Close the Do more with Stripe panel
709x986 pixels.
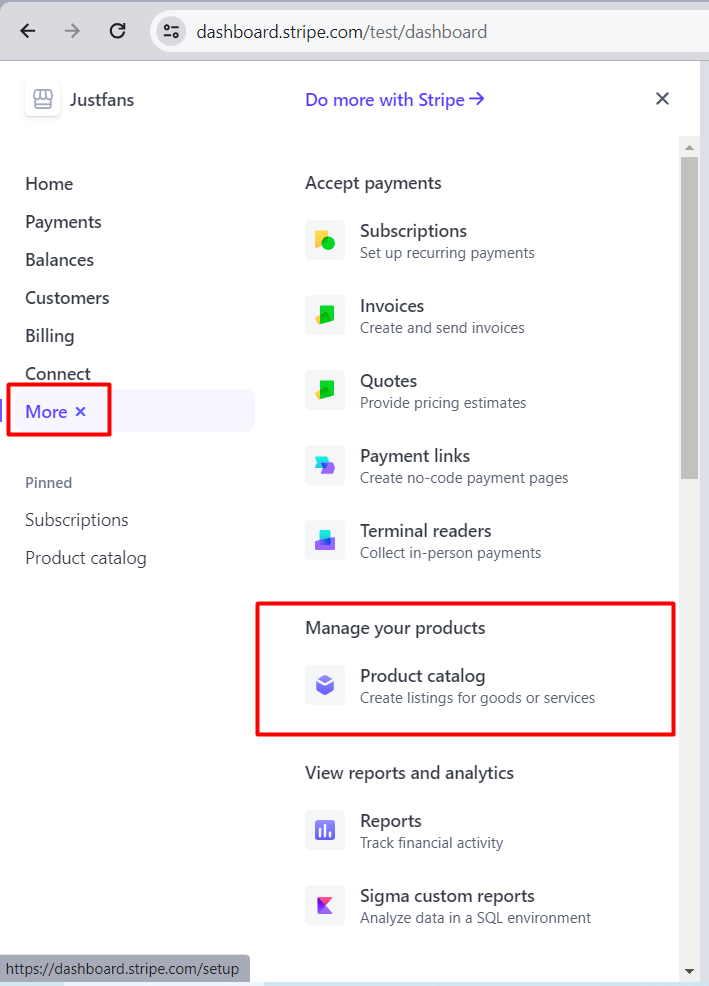click(662, 99)
